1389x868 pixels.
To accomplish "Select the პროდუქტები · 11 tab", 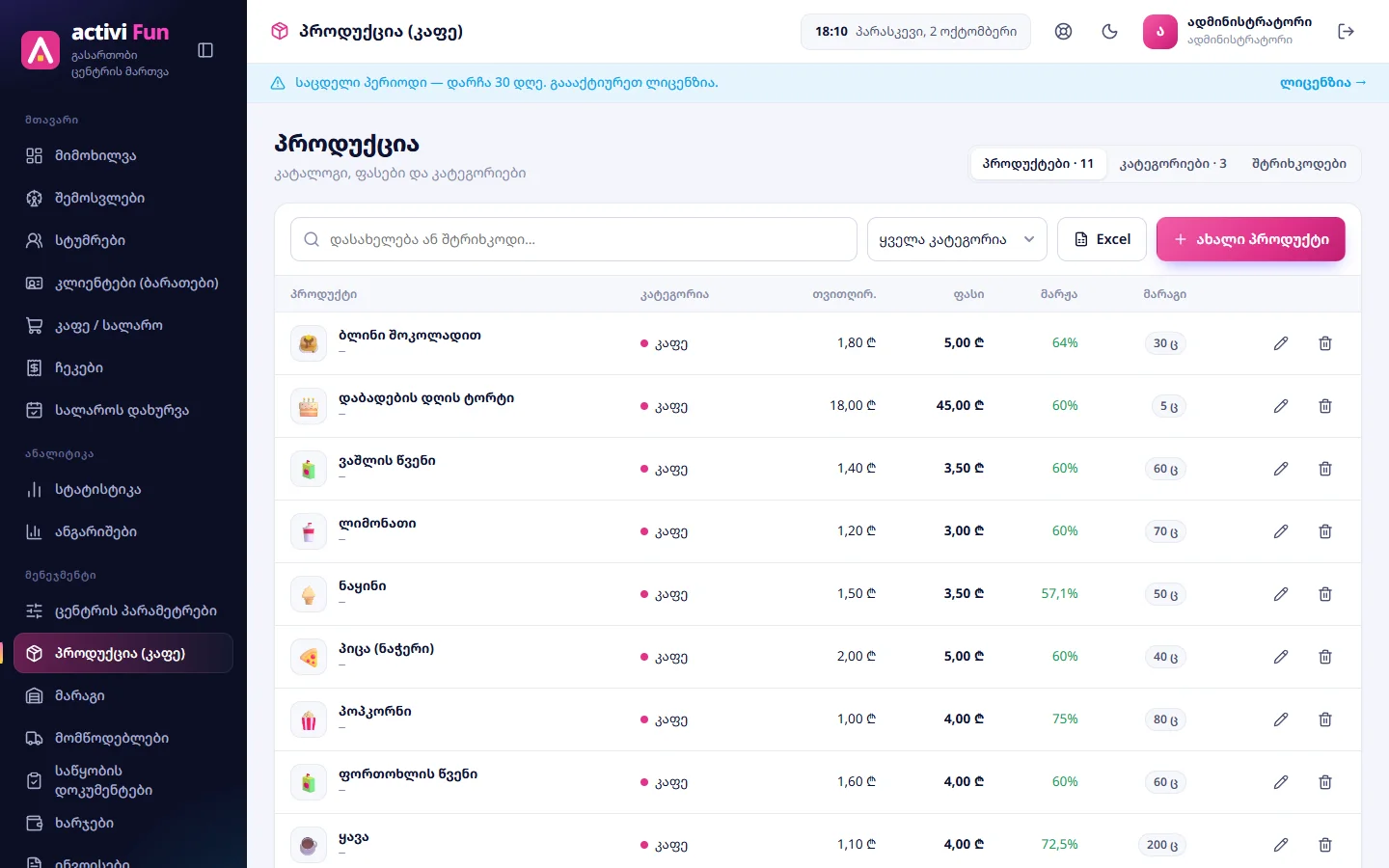I will click(1038, 164).
